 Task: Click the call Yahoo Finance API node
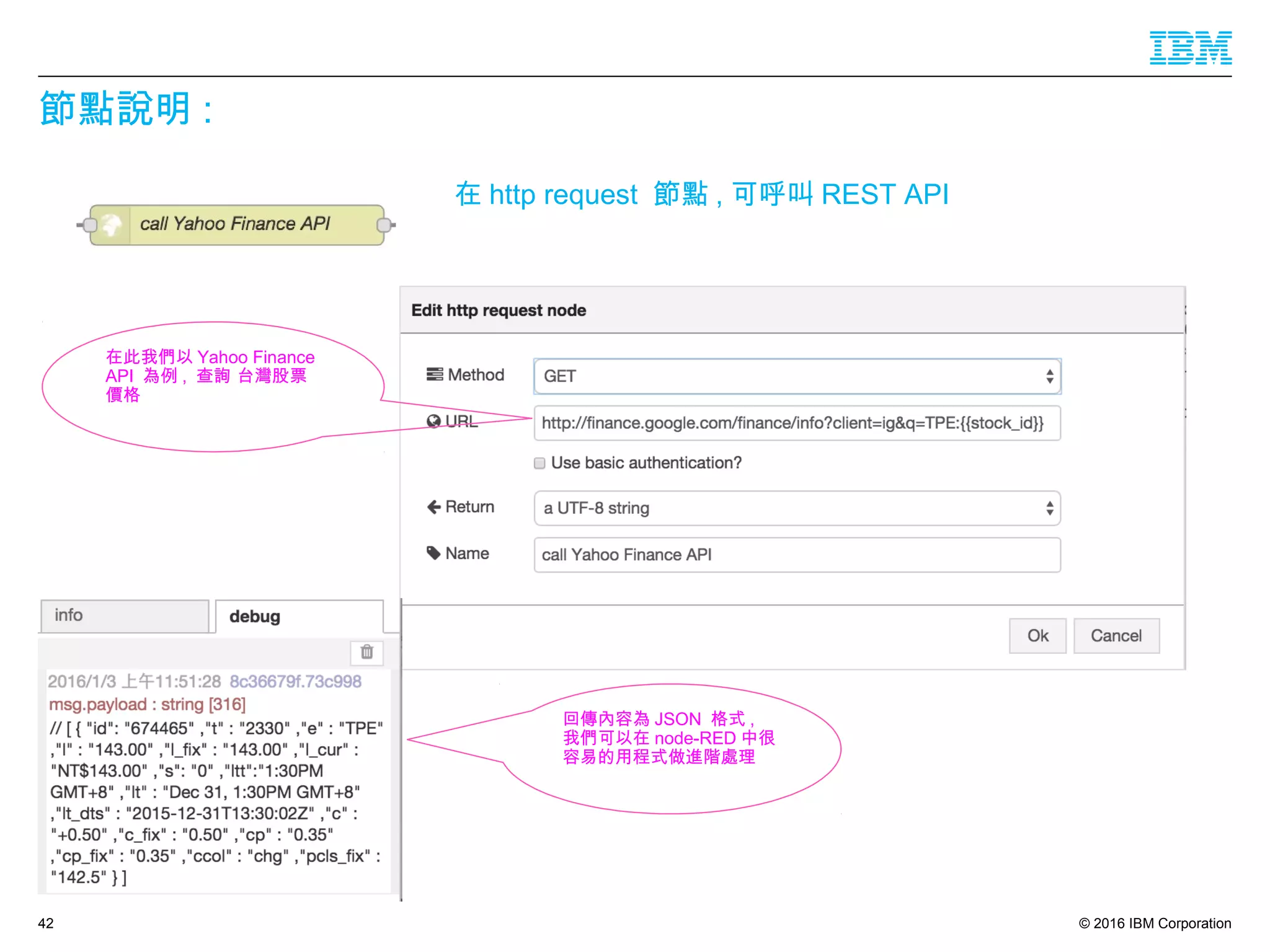pos(236,224)
